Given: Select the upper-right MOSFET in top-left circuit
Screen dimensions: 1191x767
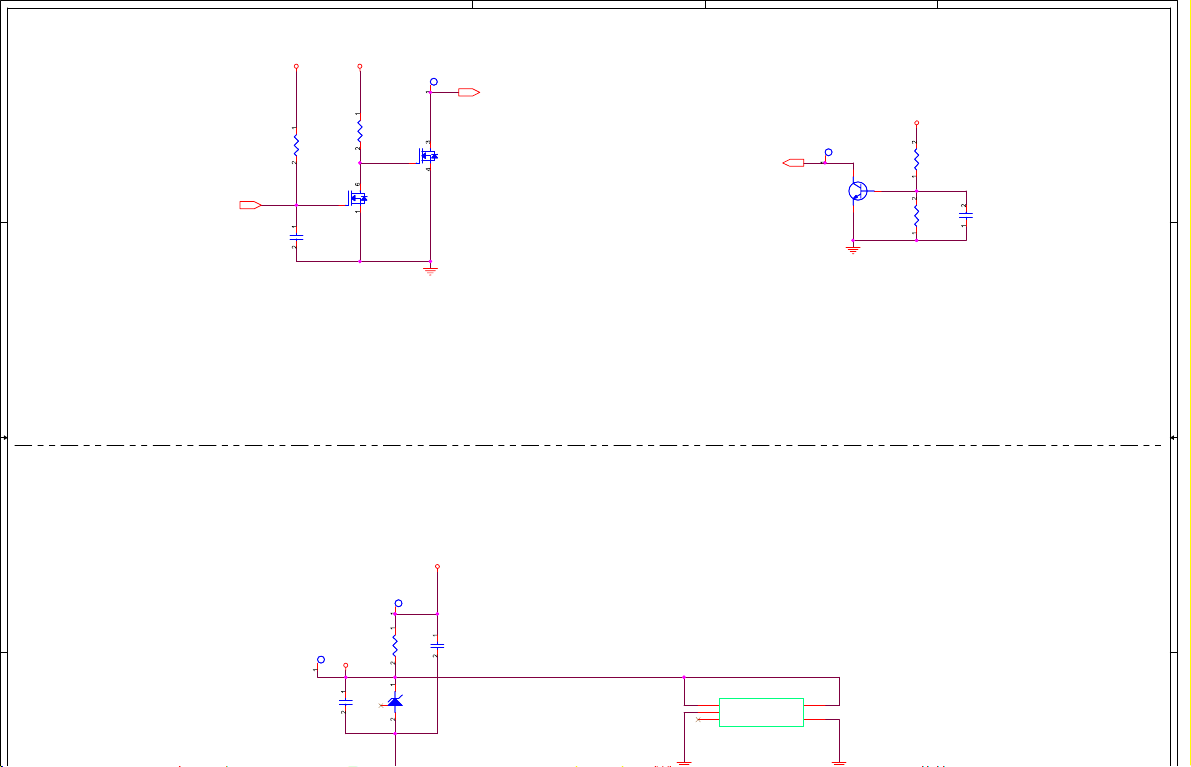Looking at the screenshot, I should 428,156.
